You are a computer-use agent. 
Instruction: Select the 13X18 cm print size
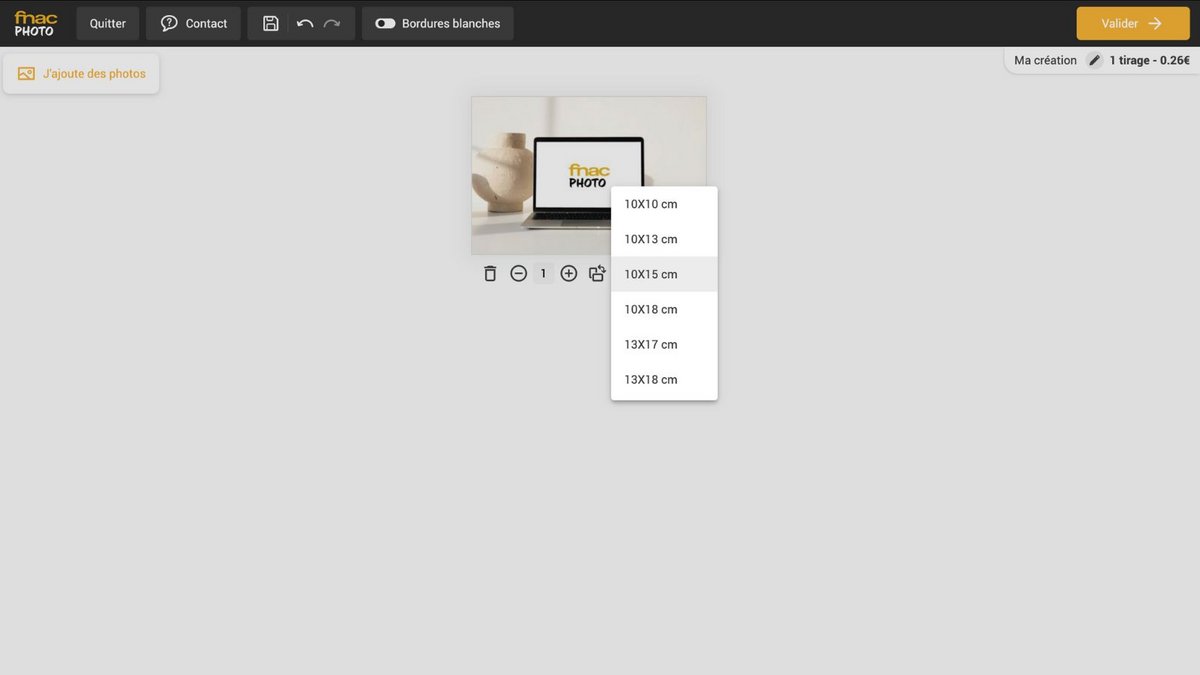pos(651,379)
